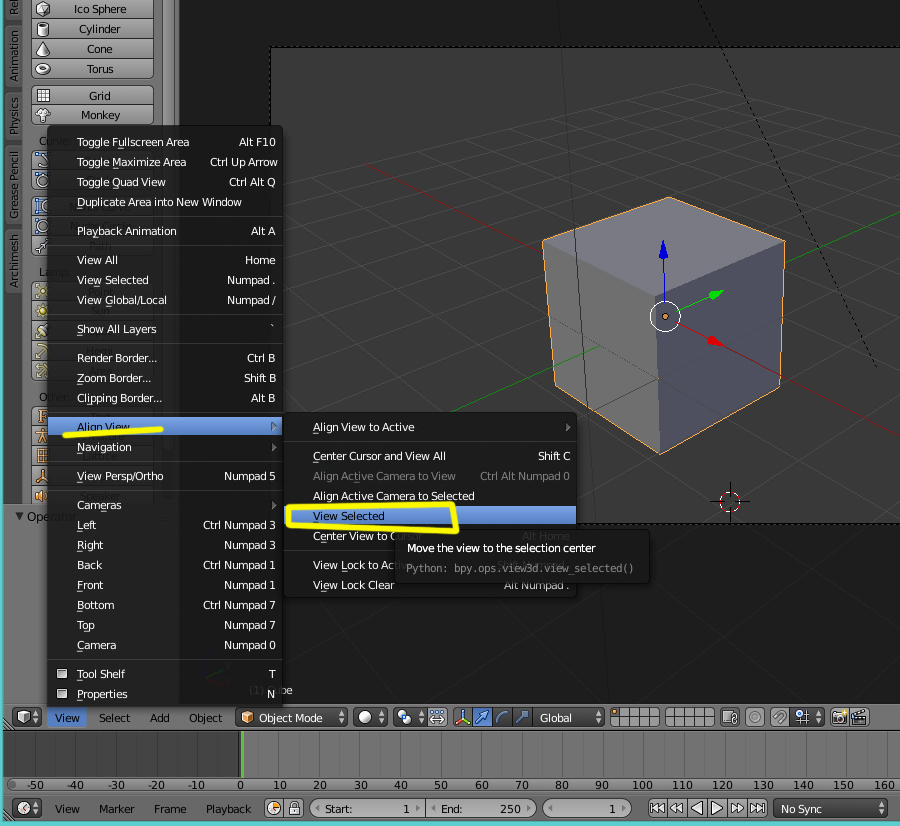Expand Align View to Active submenu
Viewport: 900px width, 826px height.
click(x=430, y=427)
